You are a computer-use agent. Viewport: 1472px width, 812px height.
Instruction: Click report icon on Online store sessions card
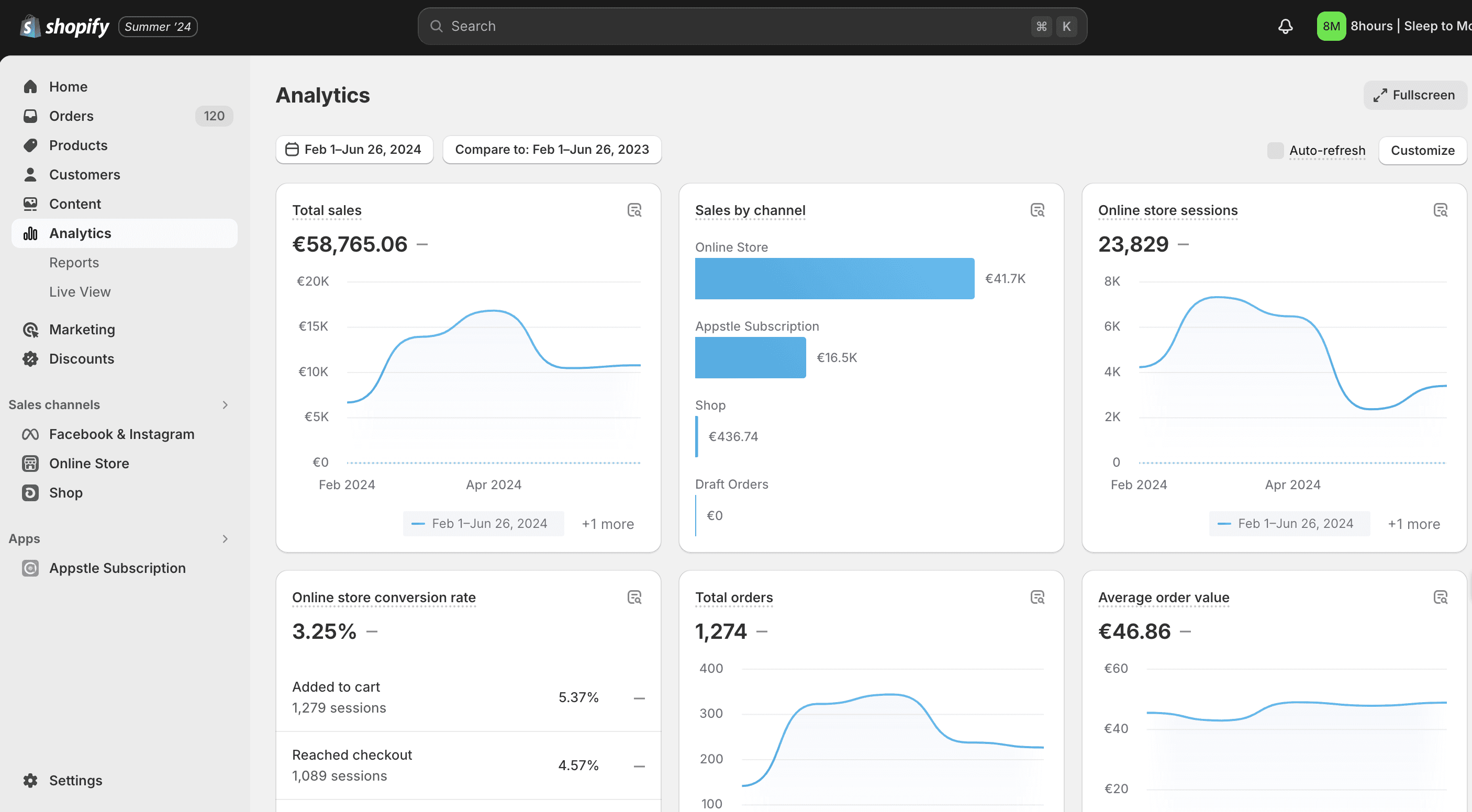pyautogui.click(x=1441, y=210)
